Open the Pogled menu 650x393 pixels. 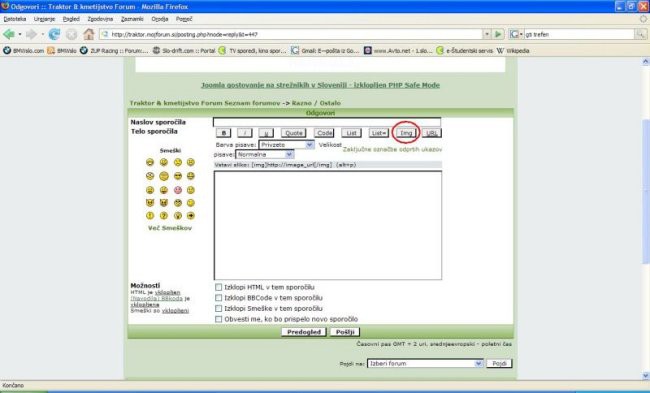point(71,19)
